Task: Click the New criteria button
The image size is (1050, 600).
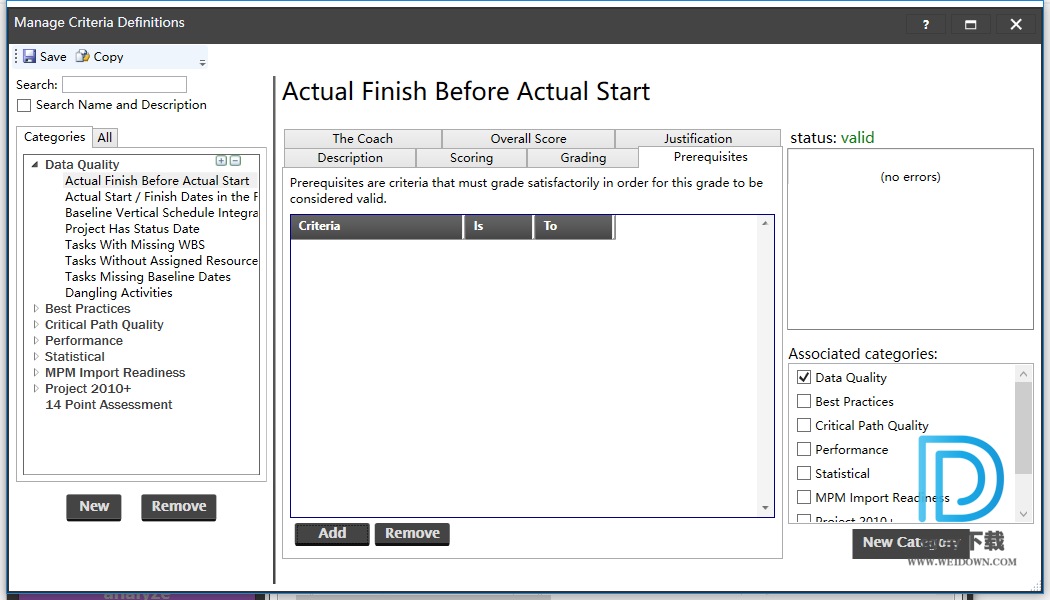Action: tap(94, 507)
